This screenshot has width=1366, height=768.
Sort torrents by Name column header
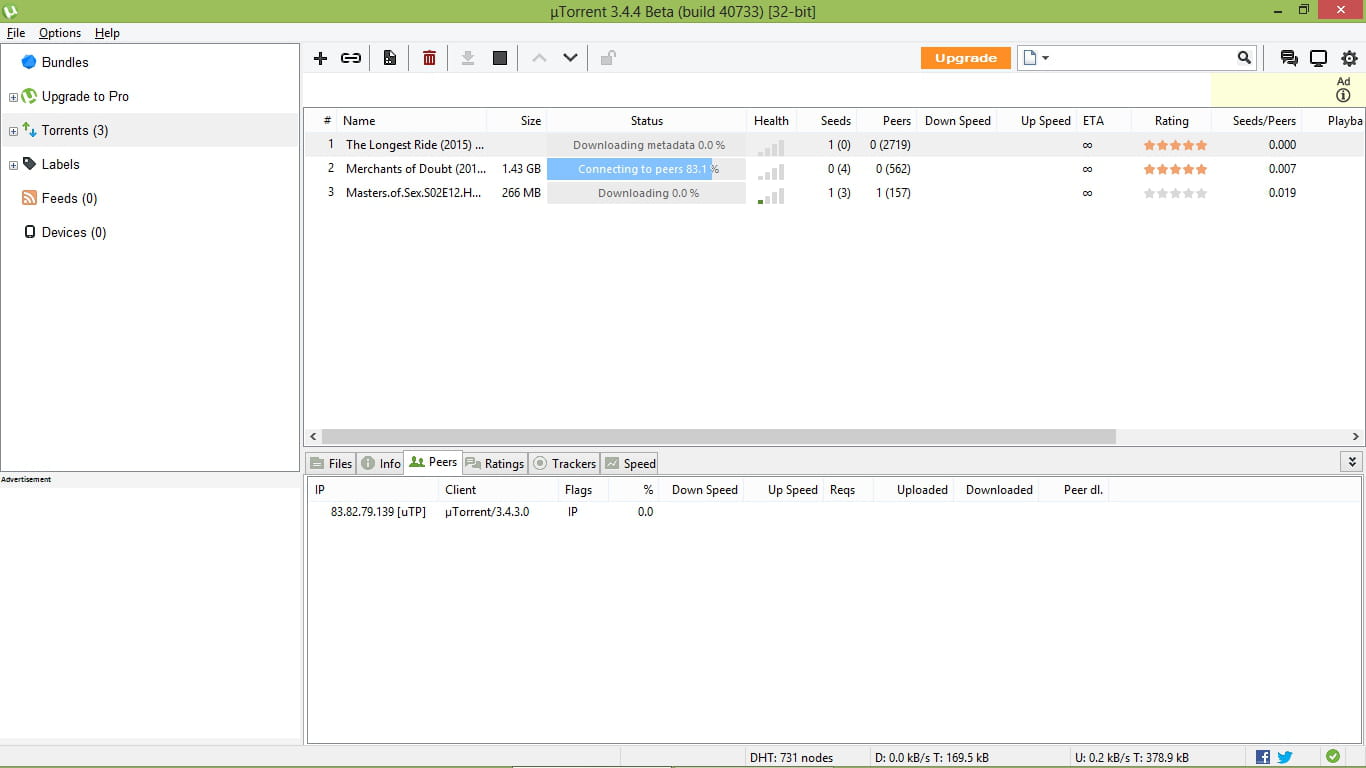411,121
